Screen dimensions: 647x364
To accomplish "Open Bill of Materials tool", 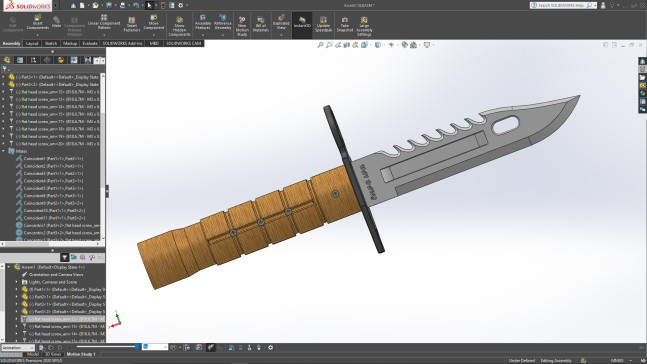I will coord(261,24).
